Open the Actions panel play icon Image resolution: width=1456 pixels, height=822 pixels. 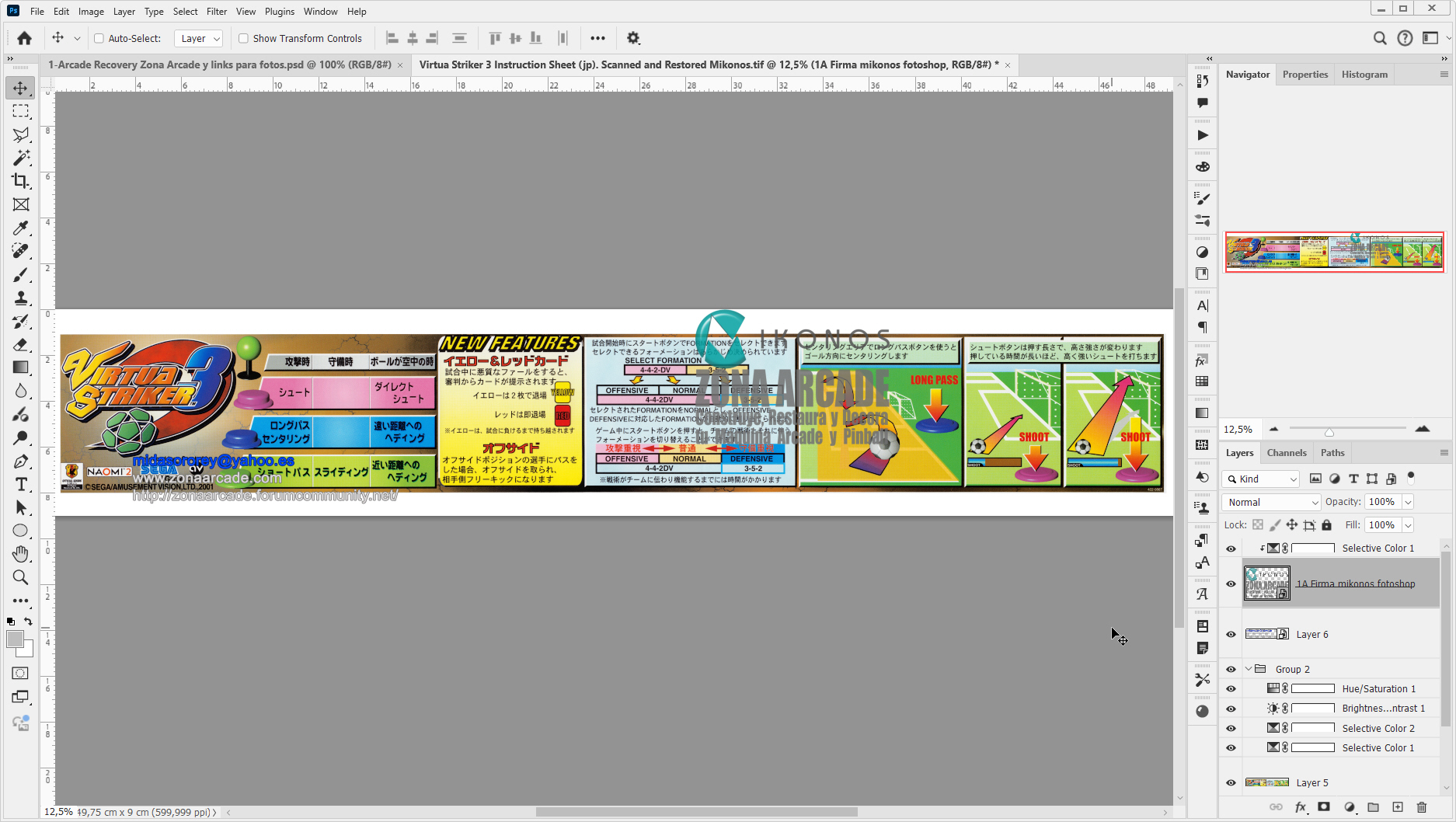[x=1203, y=135]
